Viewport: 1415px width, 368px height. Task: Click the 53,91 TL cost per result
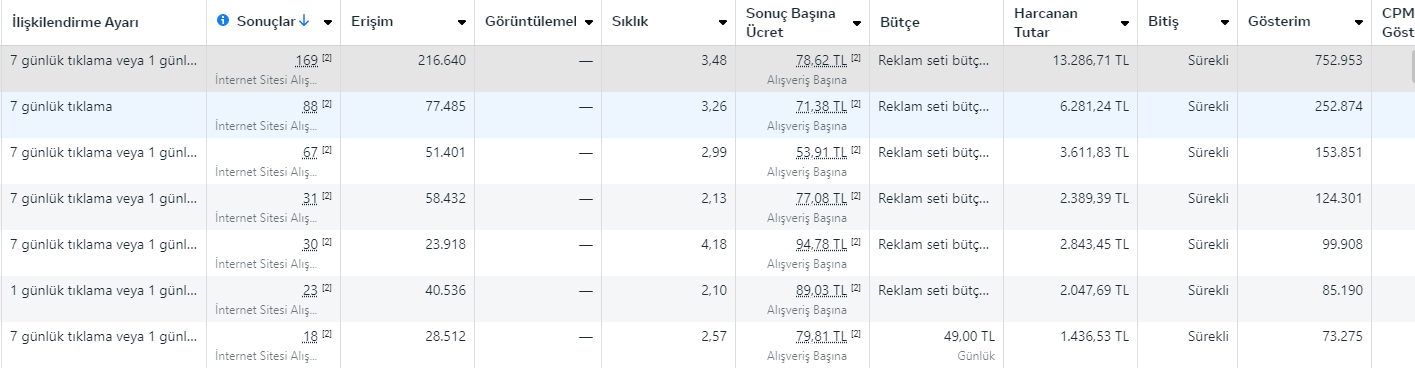822,152
